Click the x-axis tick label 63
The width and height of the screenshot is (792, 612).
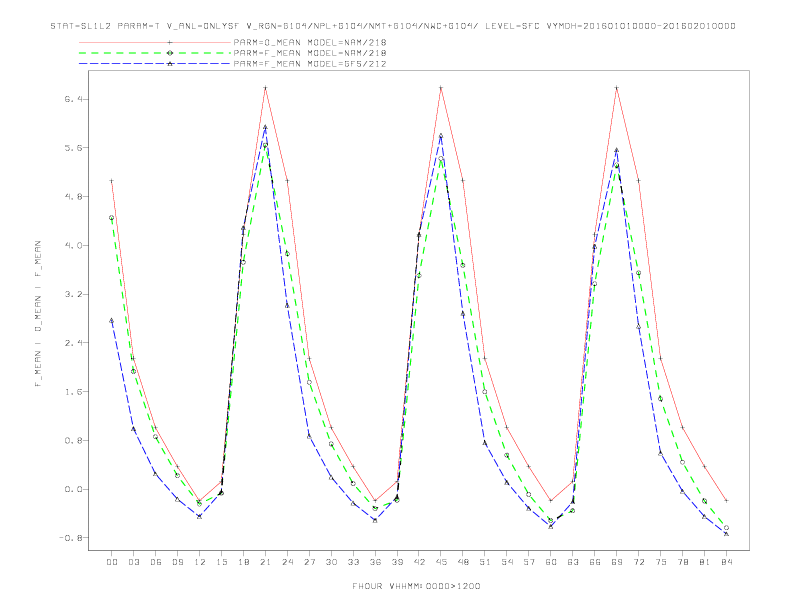[x=573, y=562]
